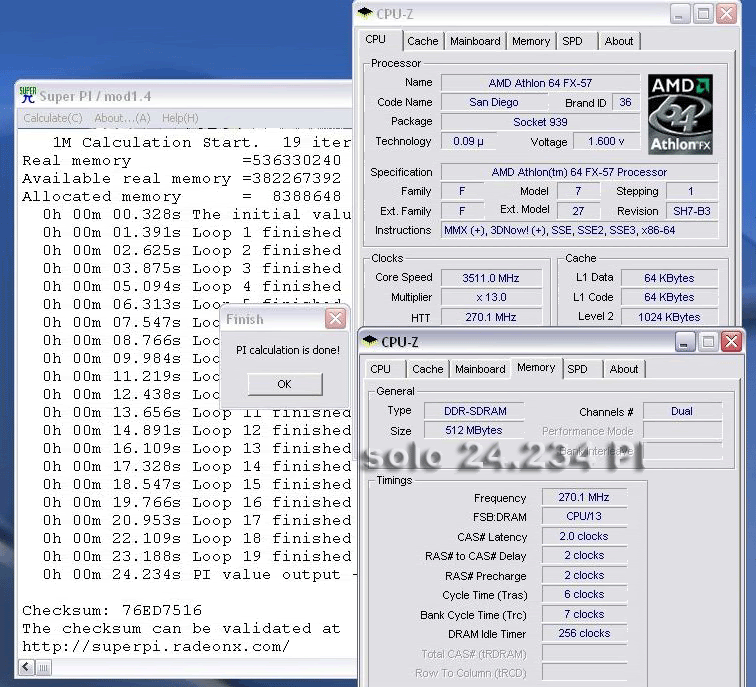Click the Code Name field San Diego

click(494, 102)
